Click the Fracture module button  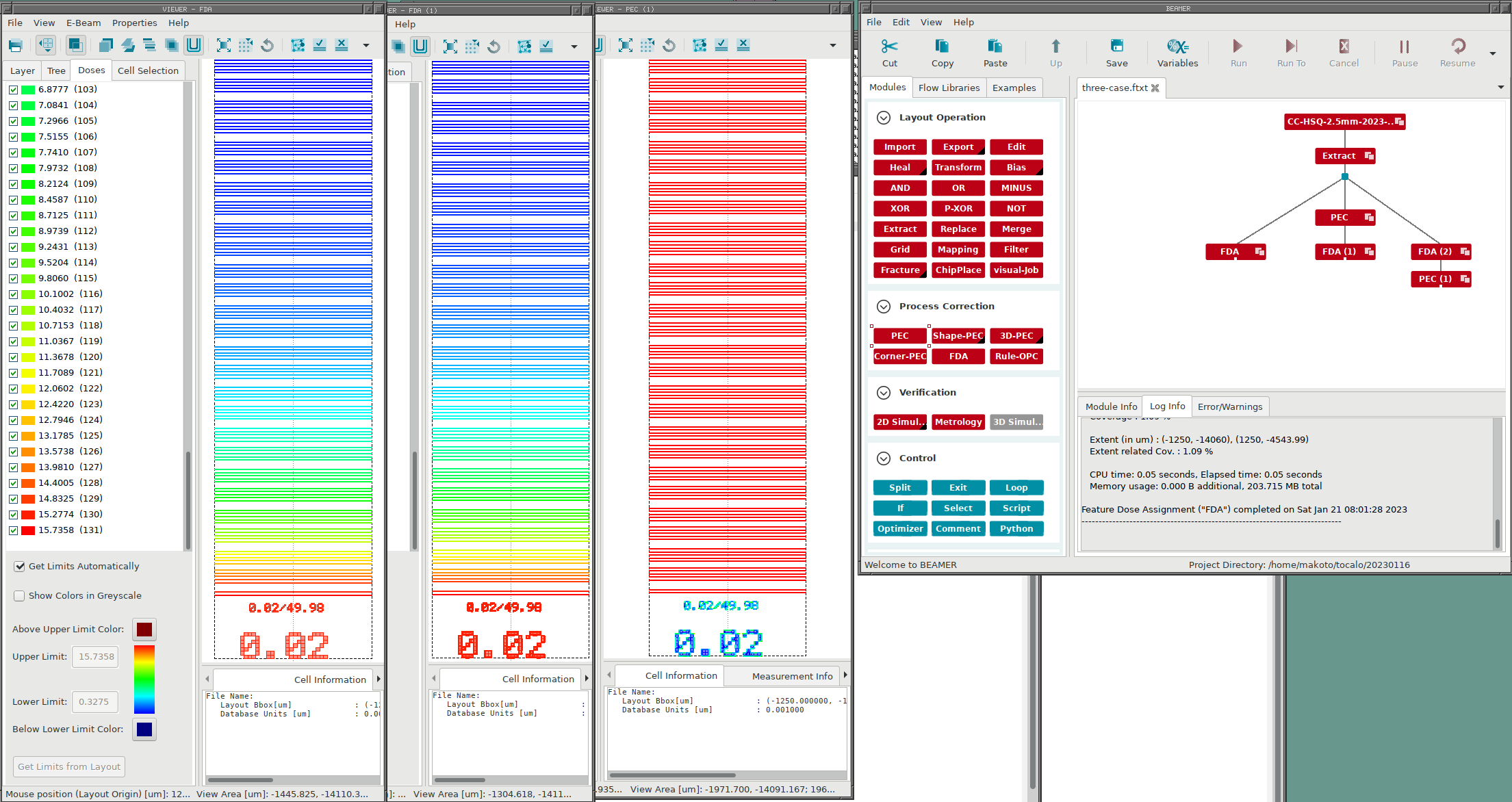coord(900,270)
